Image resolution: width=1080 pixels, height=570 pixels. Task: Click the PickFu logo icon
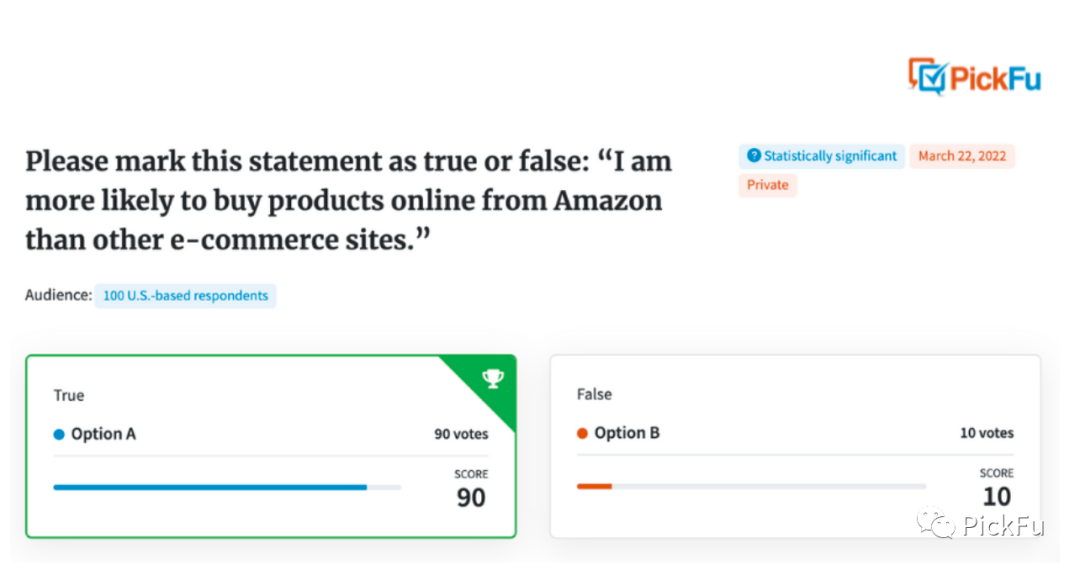[927, 77]
